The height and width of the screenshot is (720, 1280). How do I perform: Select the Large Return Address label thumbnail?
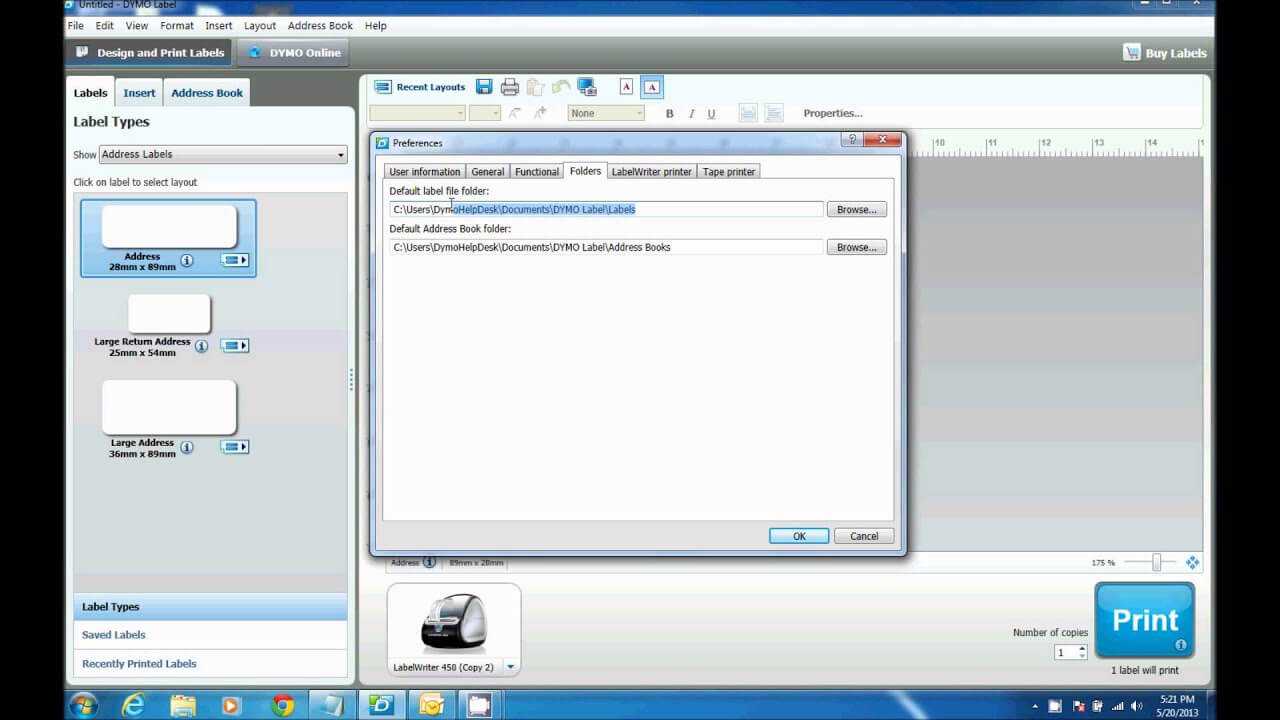pos(169,314)
